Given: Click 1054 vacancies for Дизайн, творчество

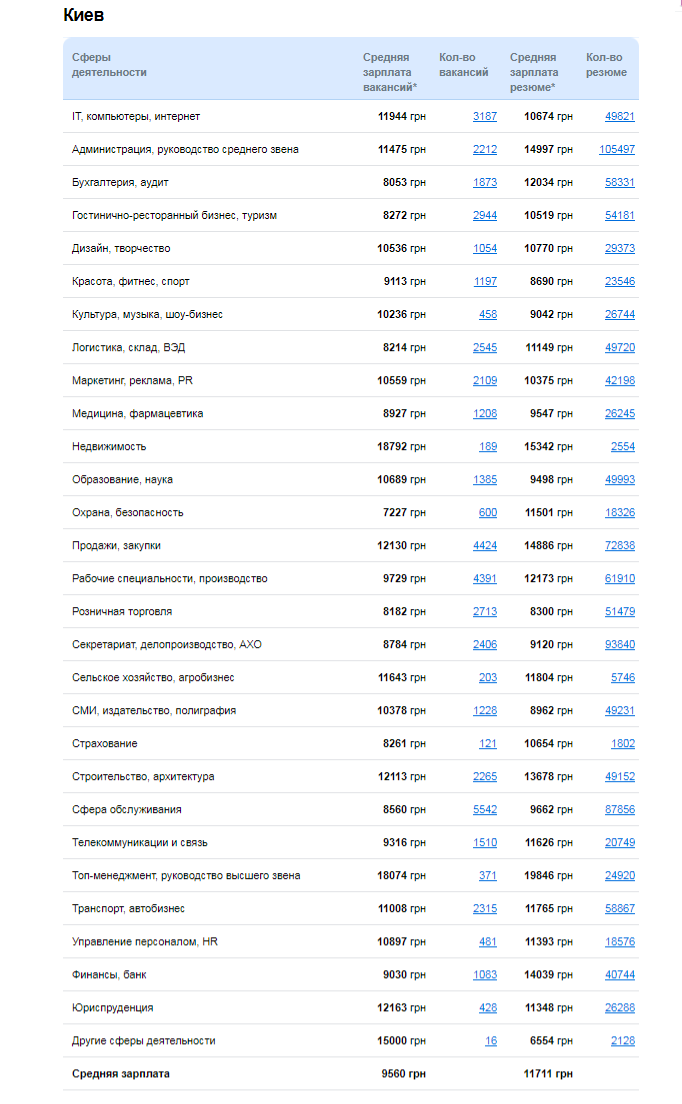Looking at the screenshot, I should (x=484, y=248).
